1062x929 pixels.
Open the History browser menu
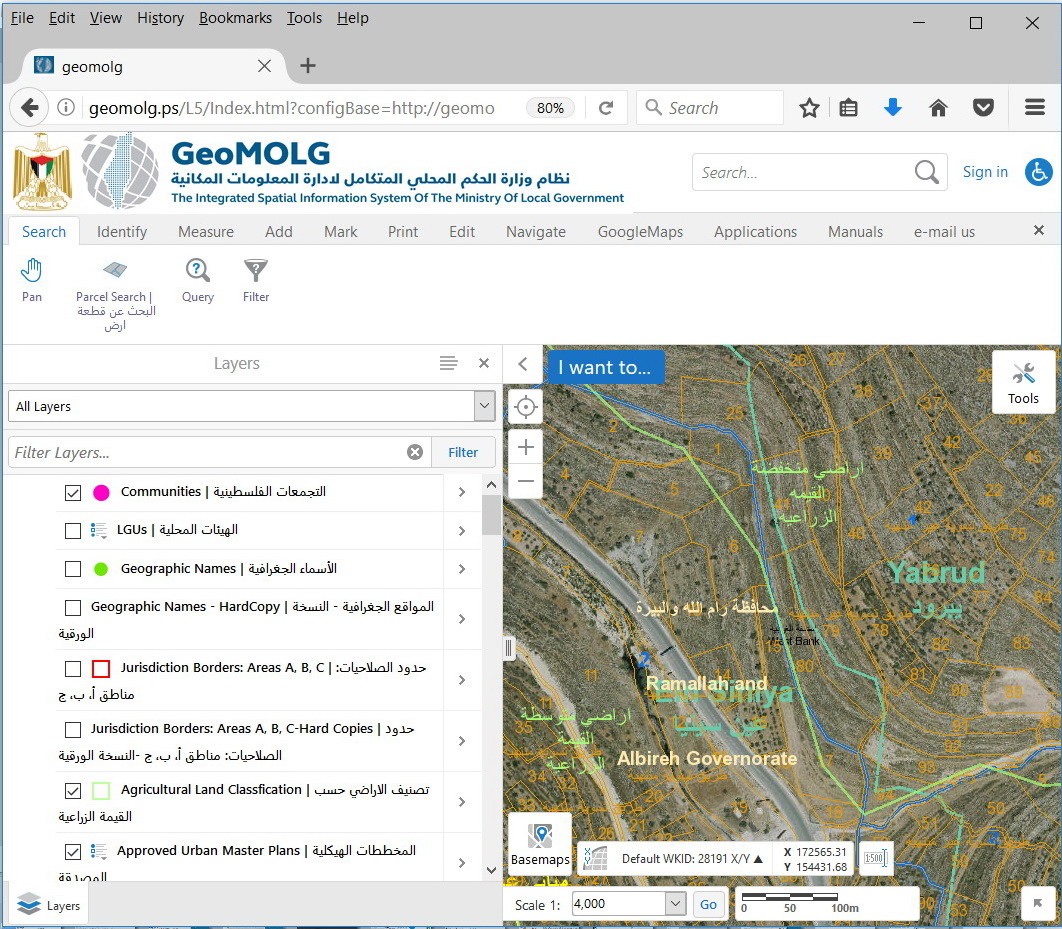click(161, 18)
